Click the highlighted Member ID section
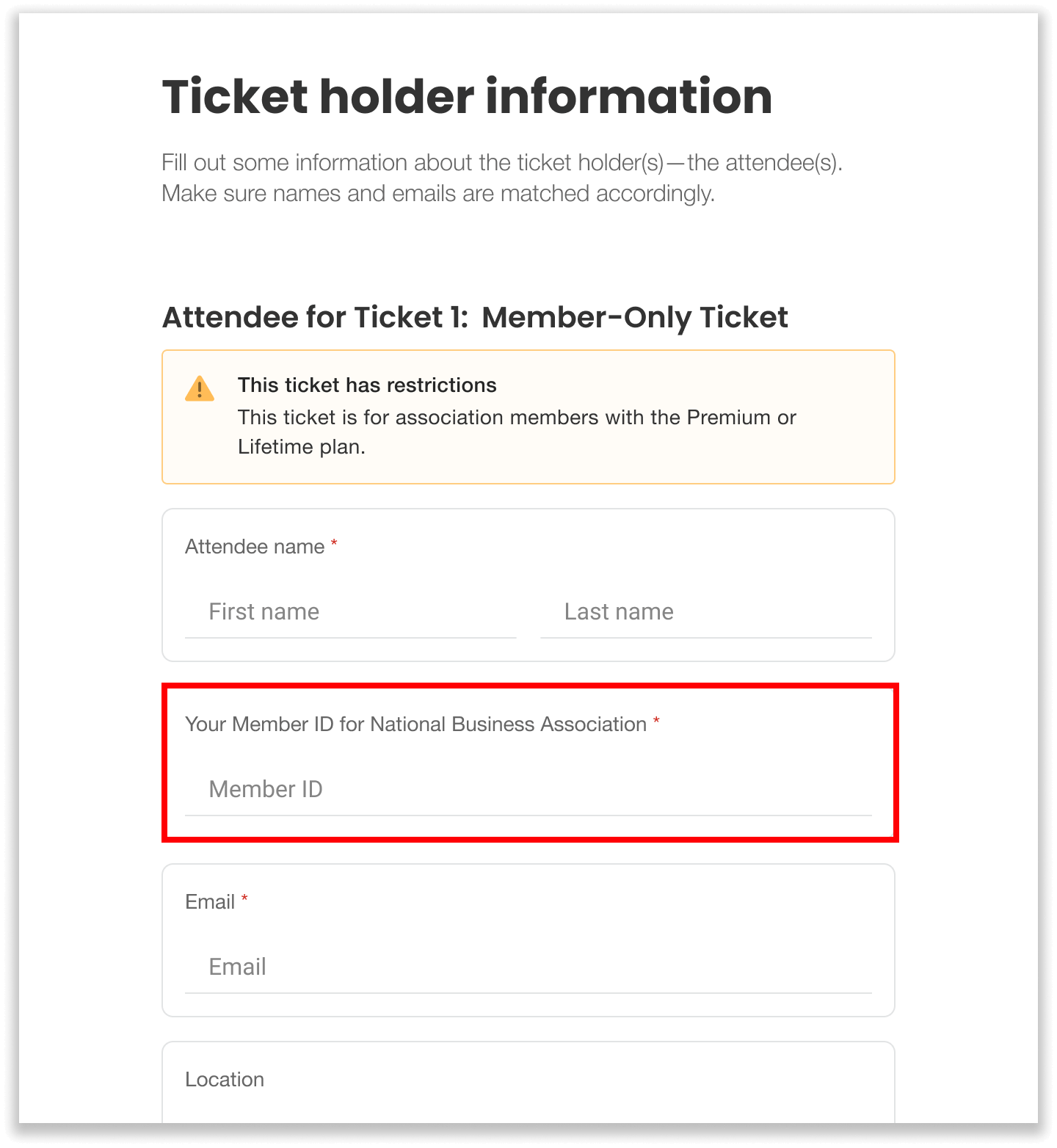Image resolution: width=1057 pixels, height=1148 pixels. coord(528,760)
